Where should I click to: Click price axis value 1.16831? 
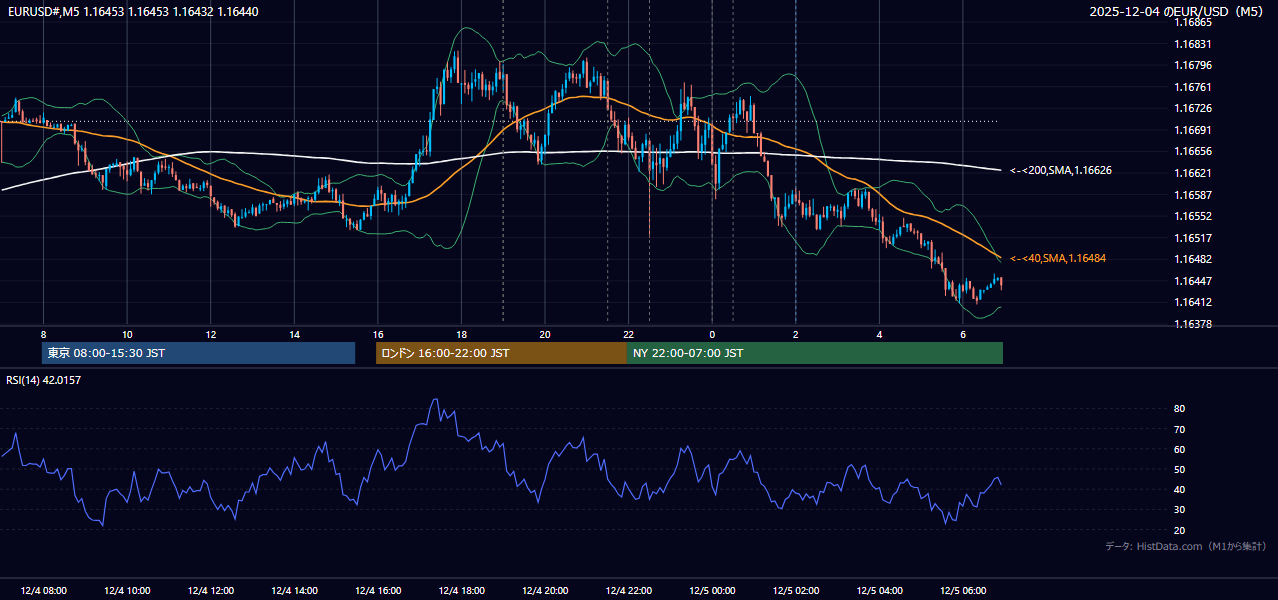point(1194,44)
